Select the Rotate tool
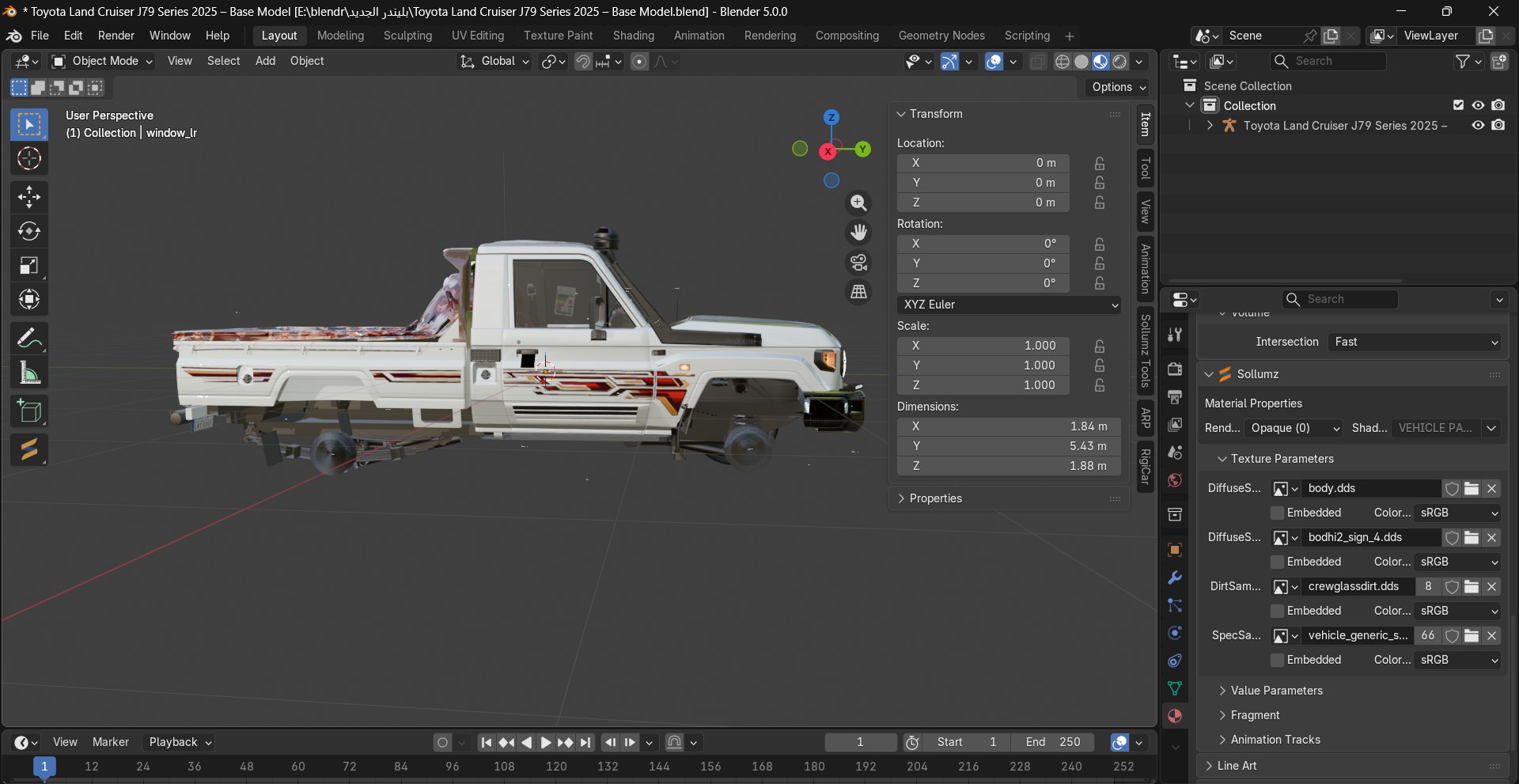The image size is (1519, 784). click(29, 231)
